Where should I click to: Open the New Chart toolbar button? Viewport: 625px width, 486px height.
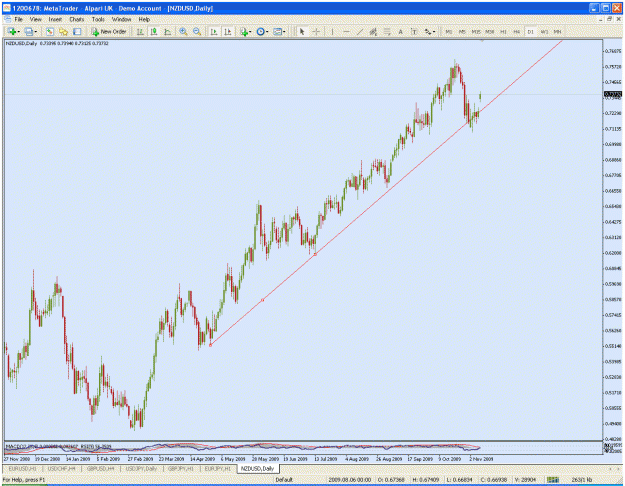coord(12,31)
